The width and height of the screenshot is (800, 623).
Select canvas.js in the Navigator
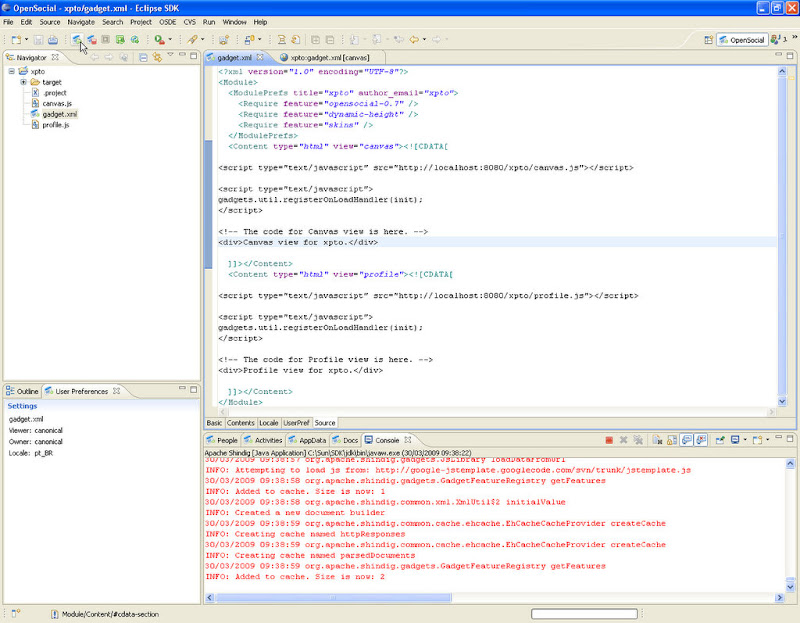(57, 104)
